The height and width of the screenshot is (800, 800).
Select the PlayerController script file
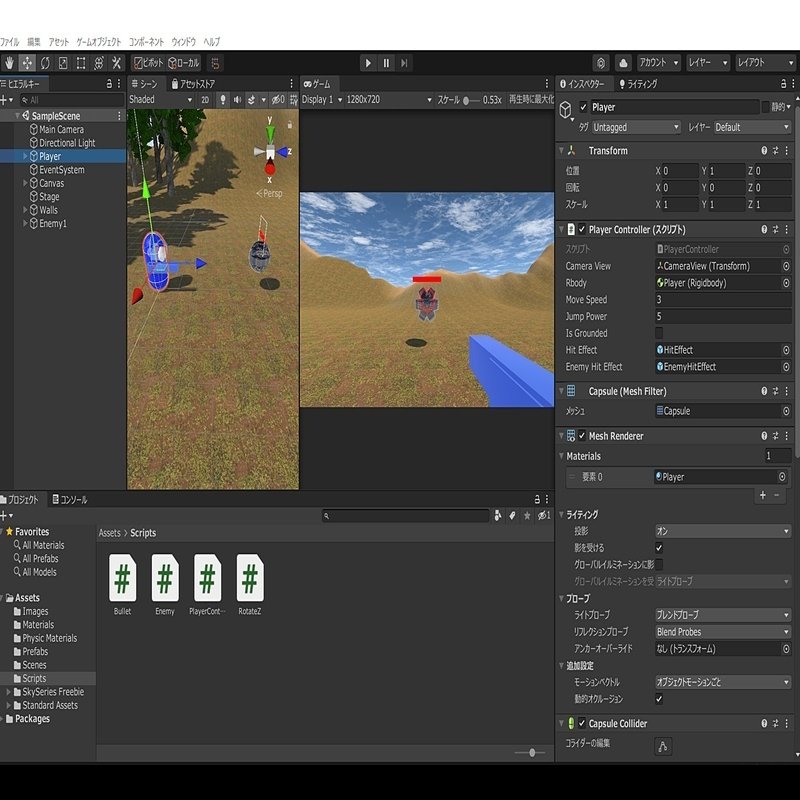click(207, 584)
